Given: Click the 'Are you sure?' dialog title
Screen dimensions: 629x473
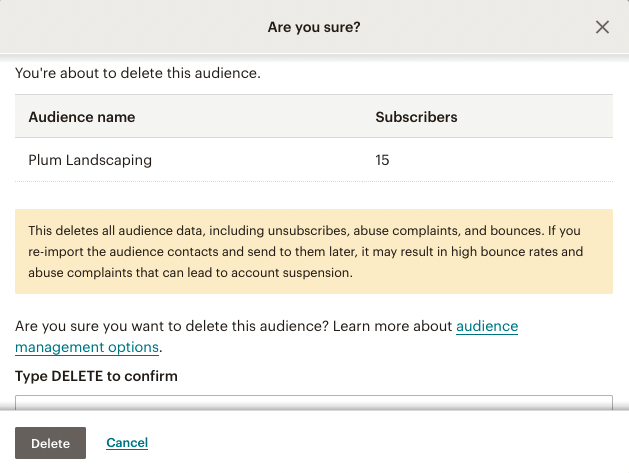Looking at the screenshot, I should [x=313, y=28].
